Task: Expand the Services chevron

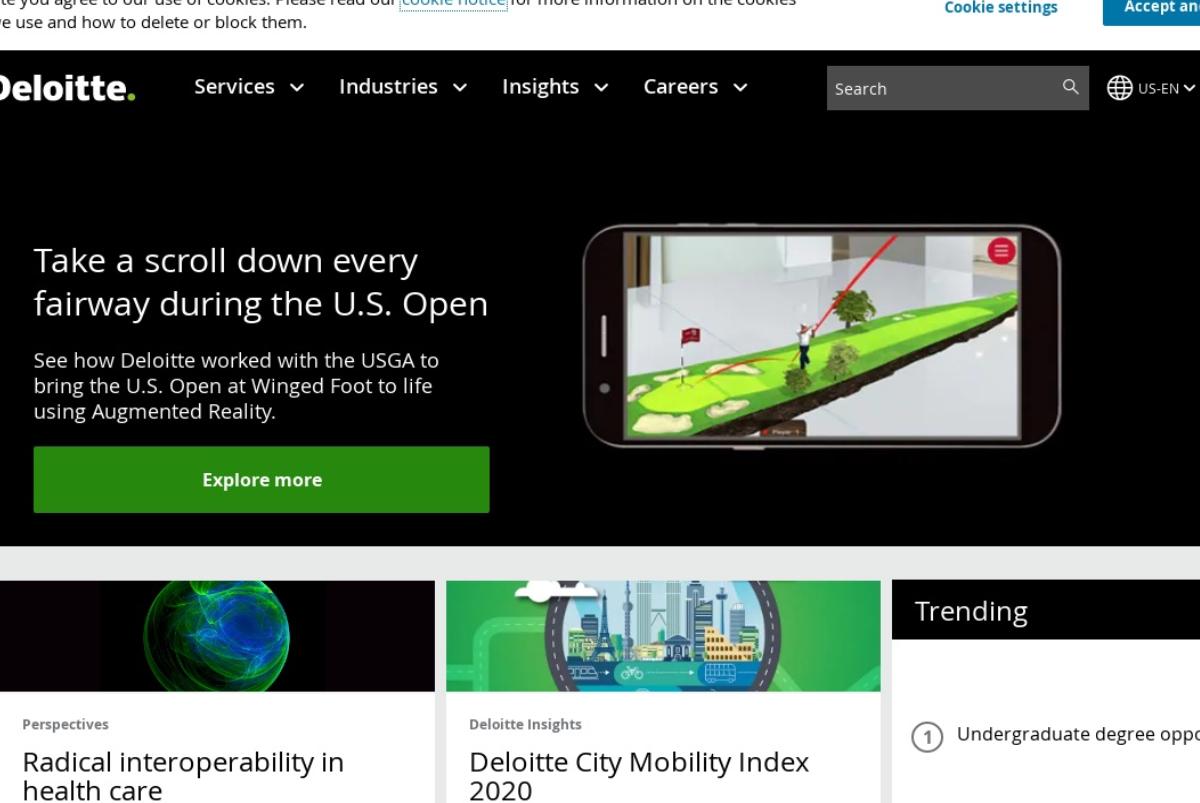Action: tap(297, 88)
